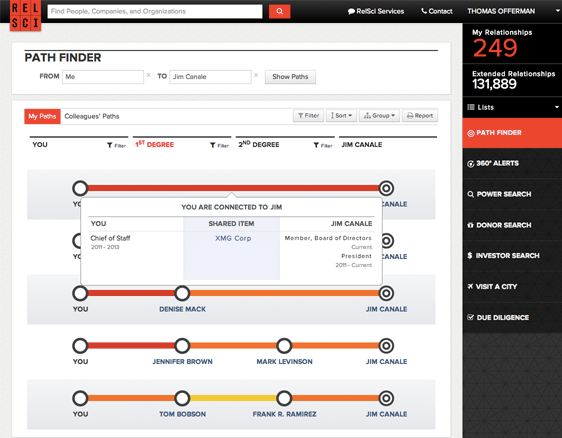Filter the 1st Degree column
Image resolution: width=562 pixels, height=438 pixels.
(219, 145)
